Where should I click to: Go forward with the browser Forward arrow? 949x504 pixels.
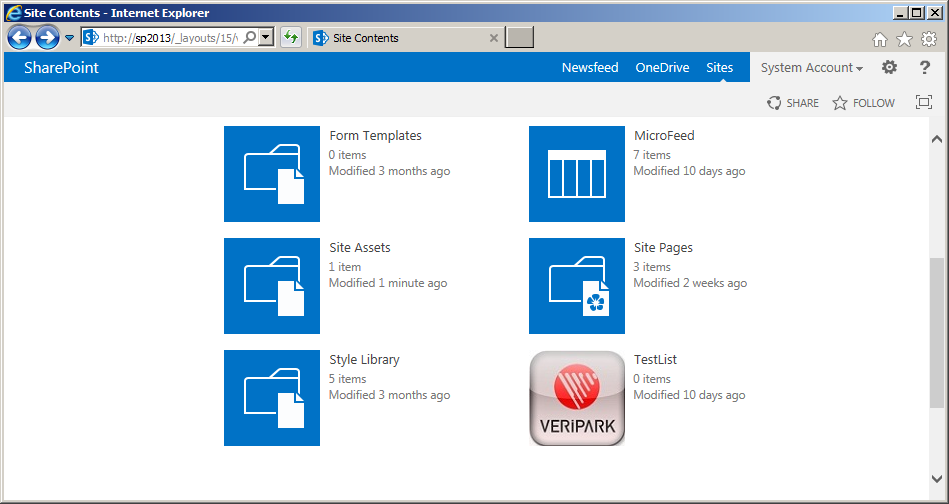pos(47,38)
